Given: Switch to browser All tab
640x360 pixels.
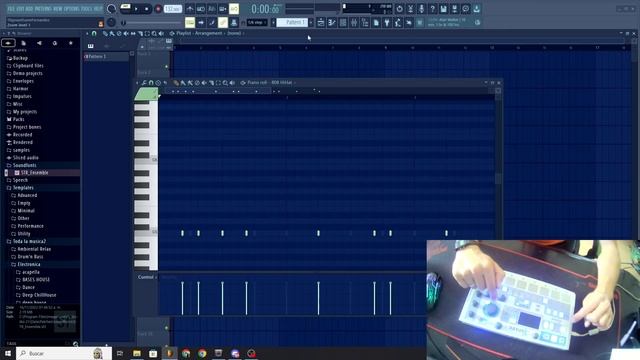Looking at the screenshot, I should (8, 43).
